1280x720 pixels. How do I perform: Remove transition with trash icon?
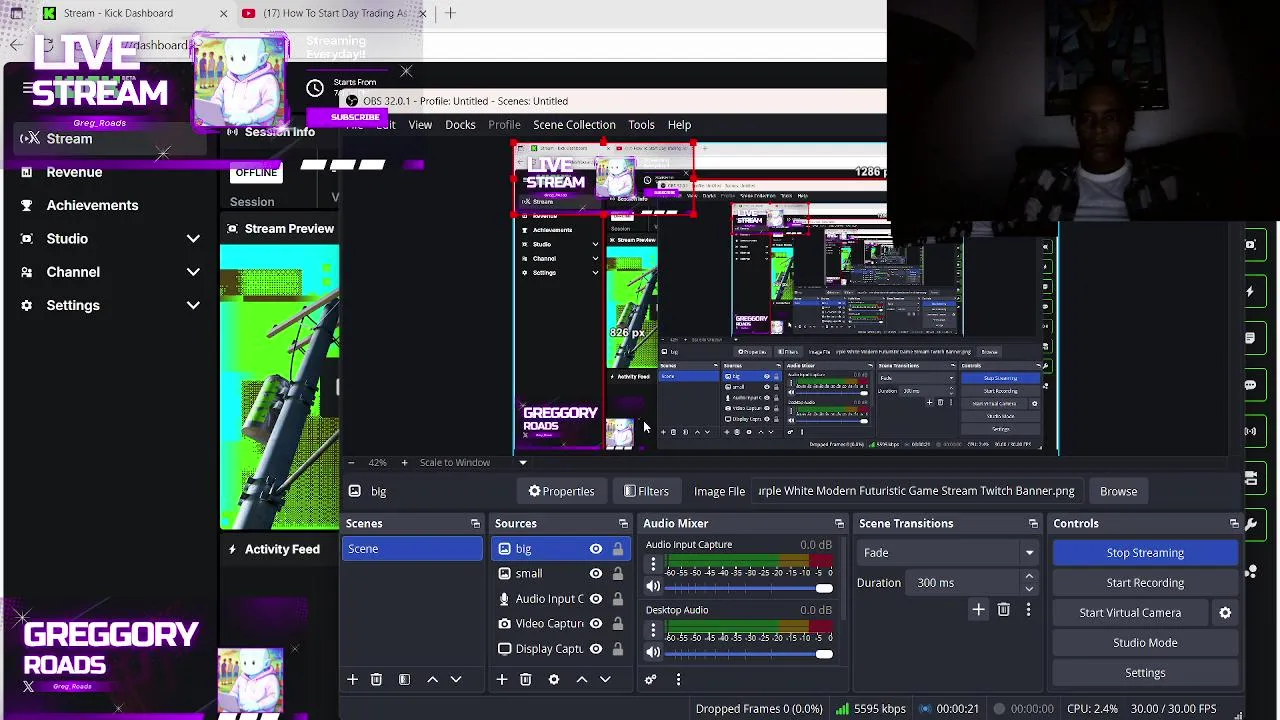click(x=1003, y=609)
